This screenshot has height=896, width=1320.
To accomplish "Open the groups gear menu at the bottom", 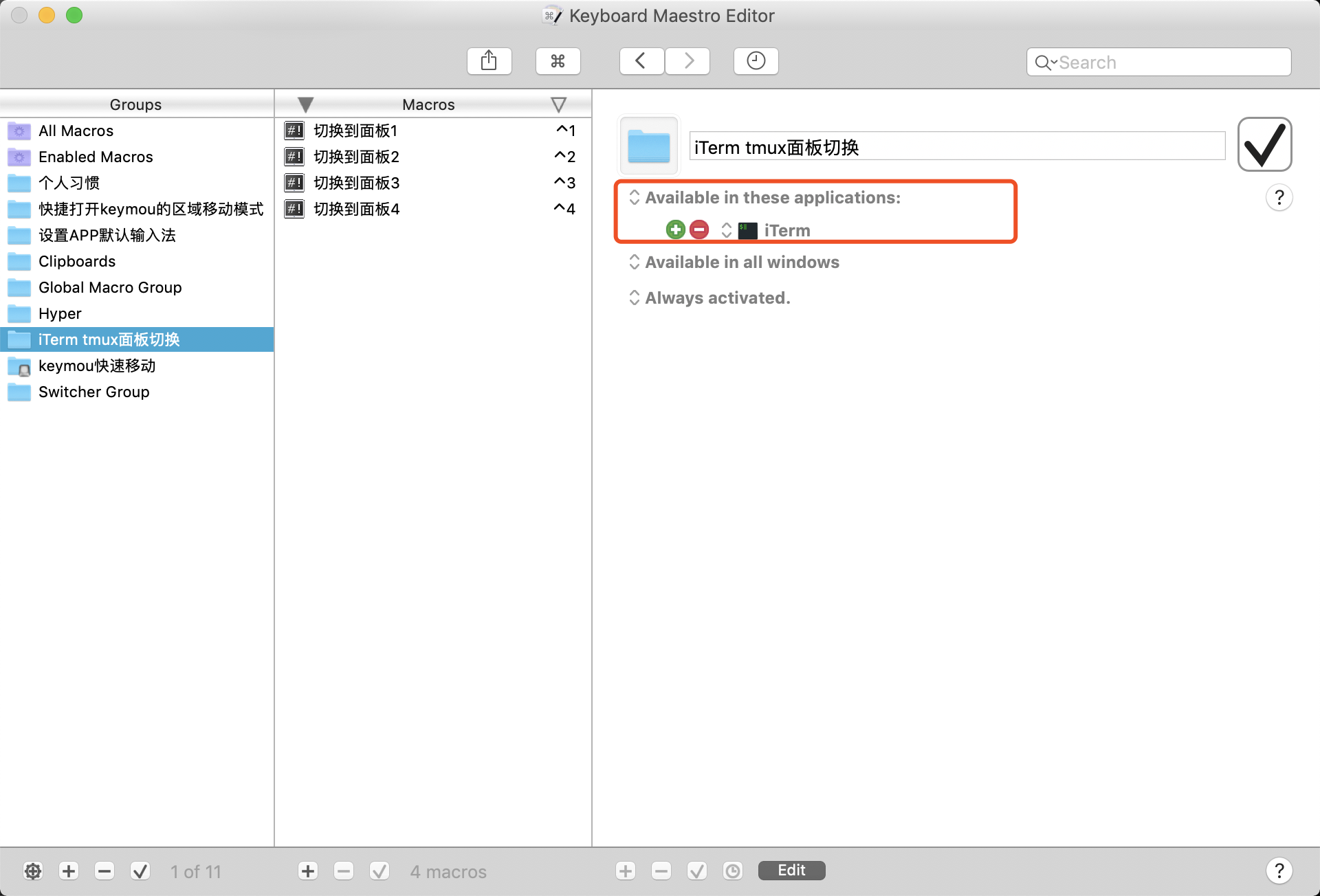I will pyautogui.click(x=32, y=871).
